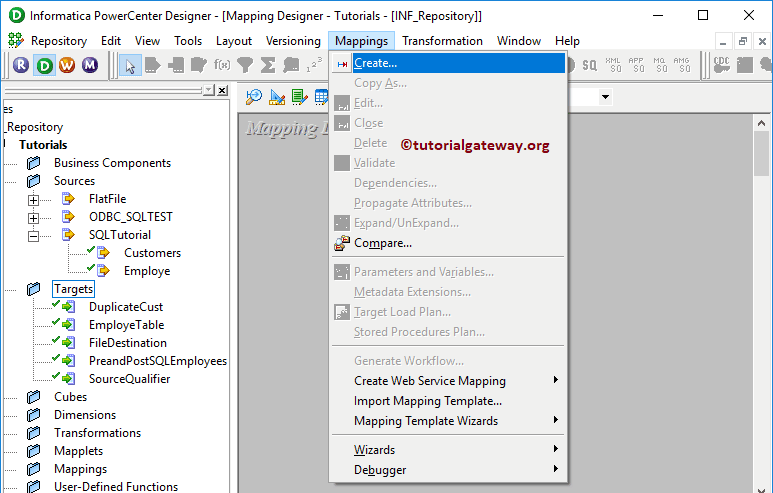Open Target Designer via the ruler triangle icon

click(277, 97)
